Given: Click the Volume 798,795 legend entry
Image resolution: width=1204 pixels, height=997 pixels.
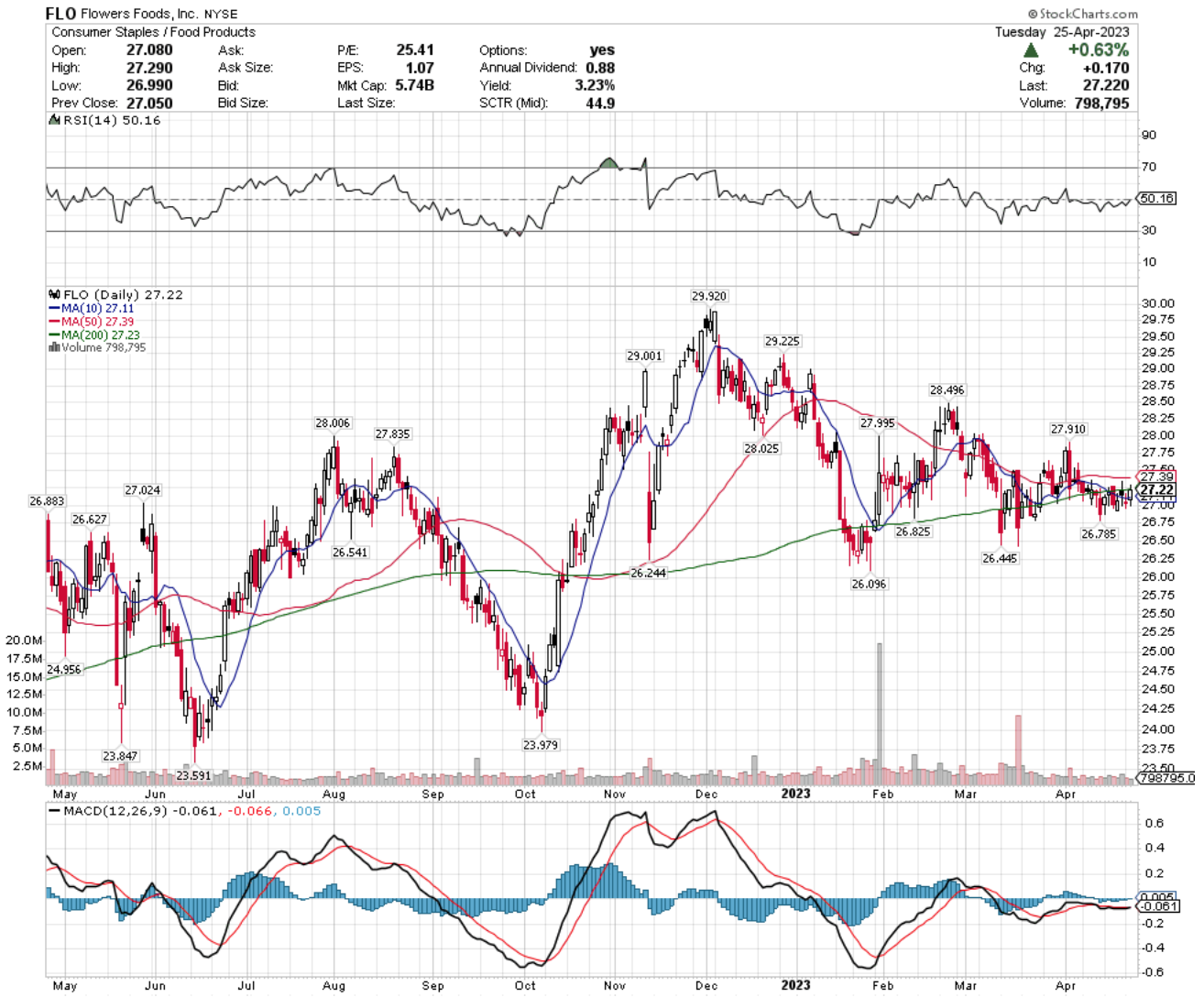Looking at the screenshot, I should click(x=97, y=347).
